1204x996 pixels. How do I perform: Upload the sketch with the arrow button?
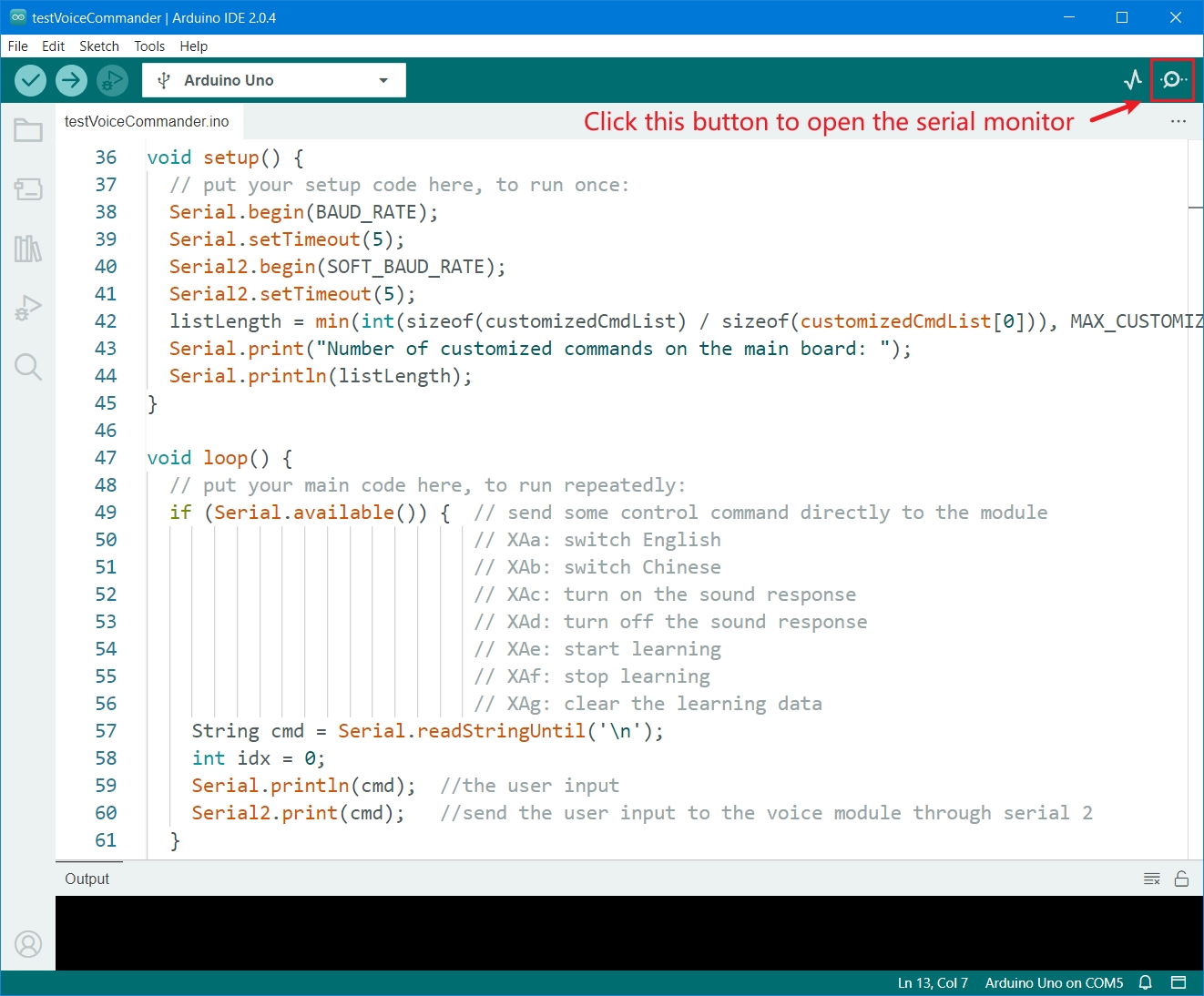click(71, 81)
